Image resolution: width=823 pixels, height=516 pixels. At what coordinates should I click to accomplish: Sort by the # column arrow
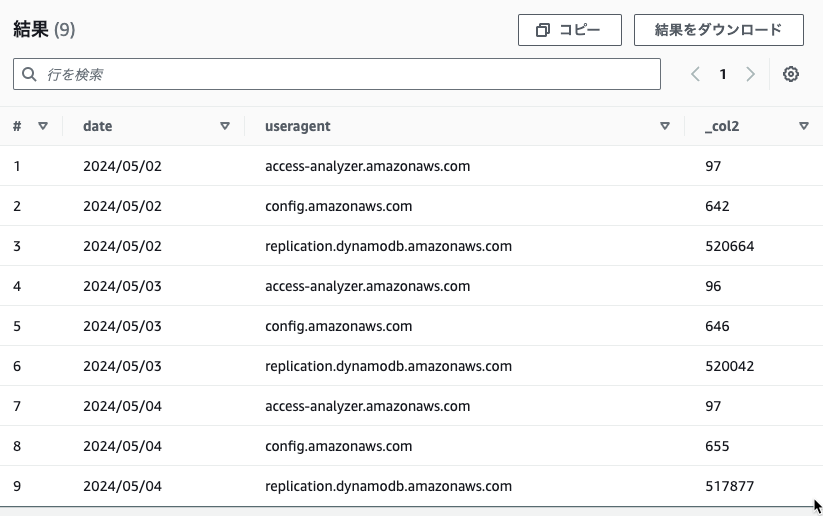(x=43, y=126)
